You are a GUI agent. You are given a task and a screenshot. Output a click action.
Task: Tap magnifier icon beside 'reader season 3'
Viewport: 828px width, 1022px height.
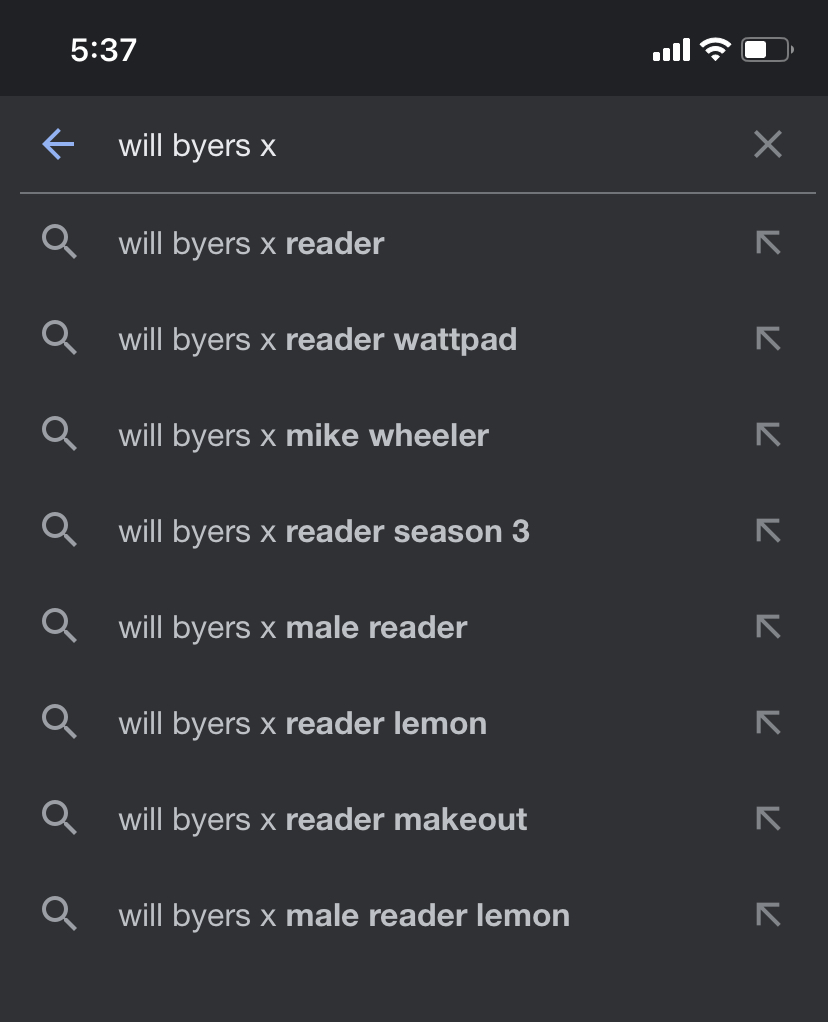pyautogui.click(x=60, y=531)
